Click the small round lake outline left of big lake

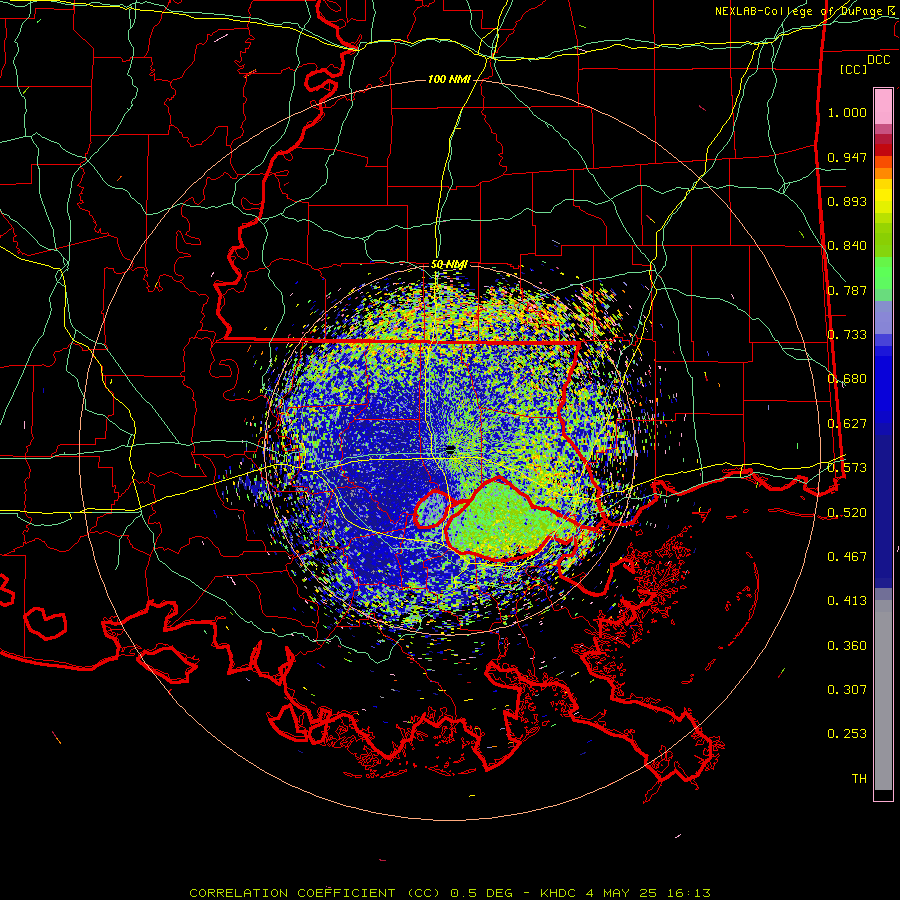[432, 510]
